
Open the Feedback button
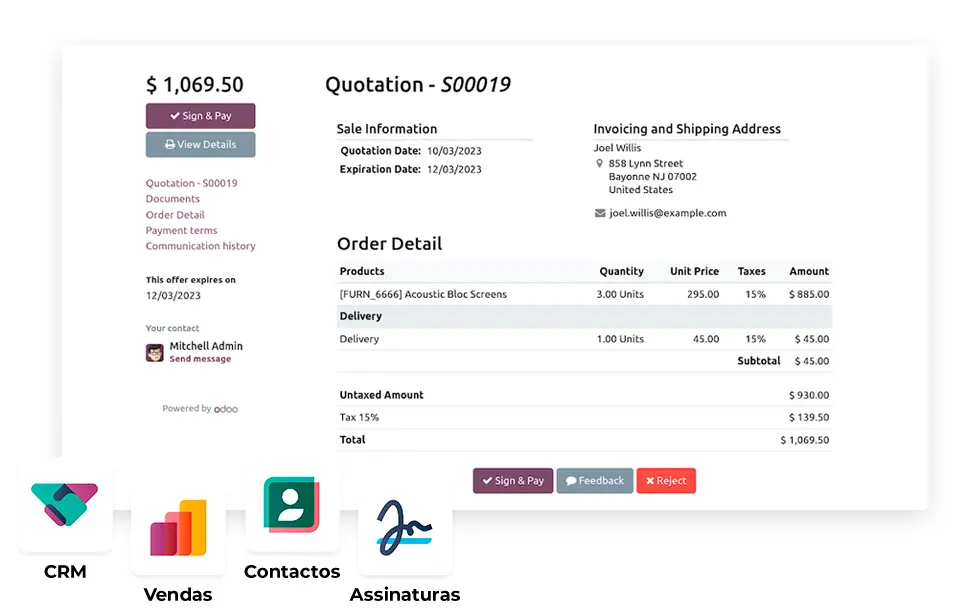click(x=595, y=481)
